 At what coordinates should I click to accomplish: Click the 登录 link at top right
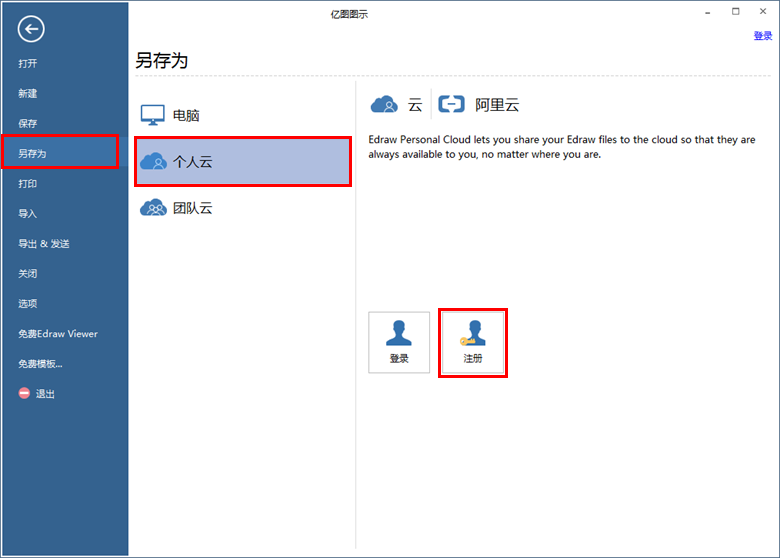[x=763, y=36]
